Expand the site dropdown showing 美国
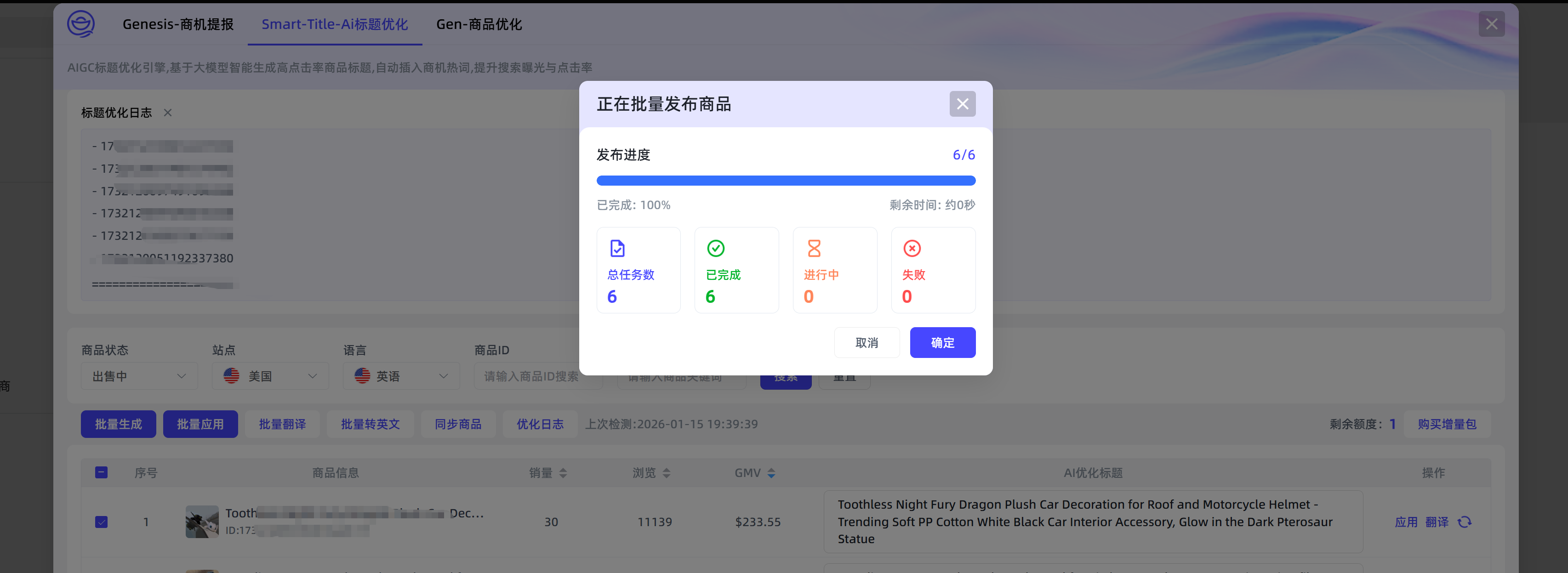 point(270,376)
